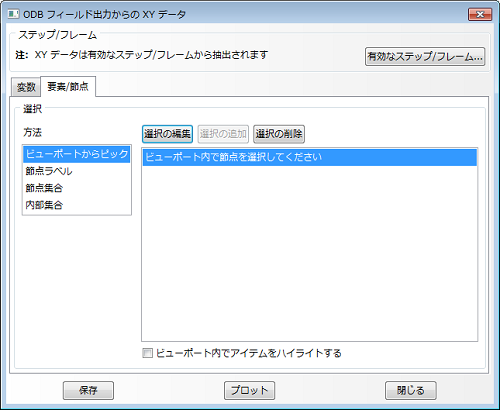Click the dialog title bar text

pyautogui.click(x=104, y=14)
